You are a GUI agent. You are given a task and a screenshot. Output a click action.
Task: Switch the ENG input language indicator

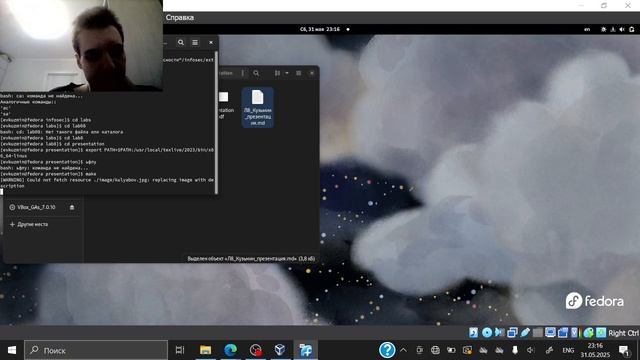[x=568, y=350]
